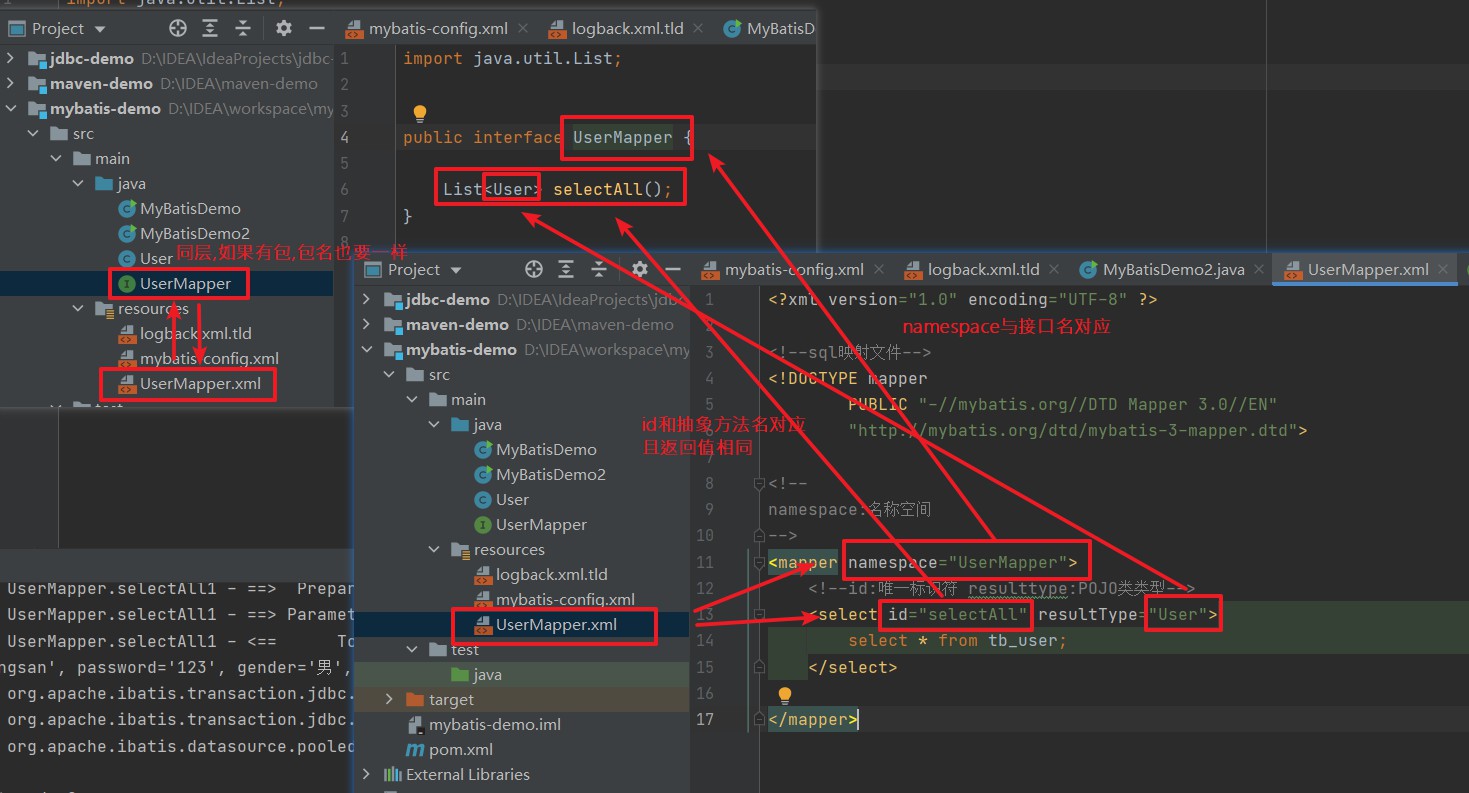
Task: Collapse the mybatis-demo module in the front window's tree
Action: [x=367, y=349]
